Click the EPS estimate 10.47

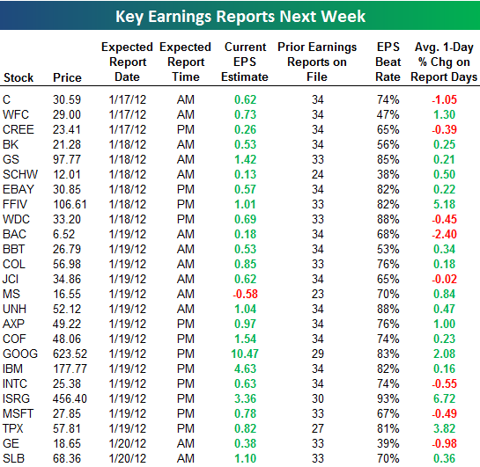tap(245, 354)
